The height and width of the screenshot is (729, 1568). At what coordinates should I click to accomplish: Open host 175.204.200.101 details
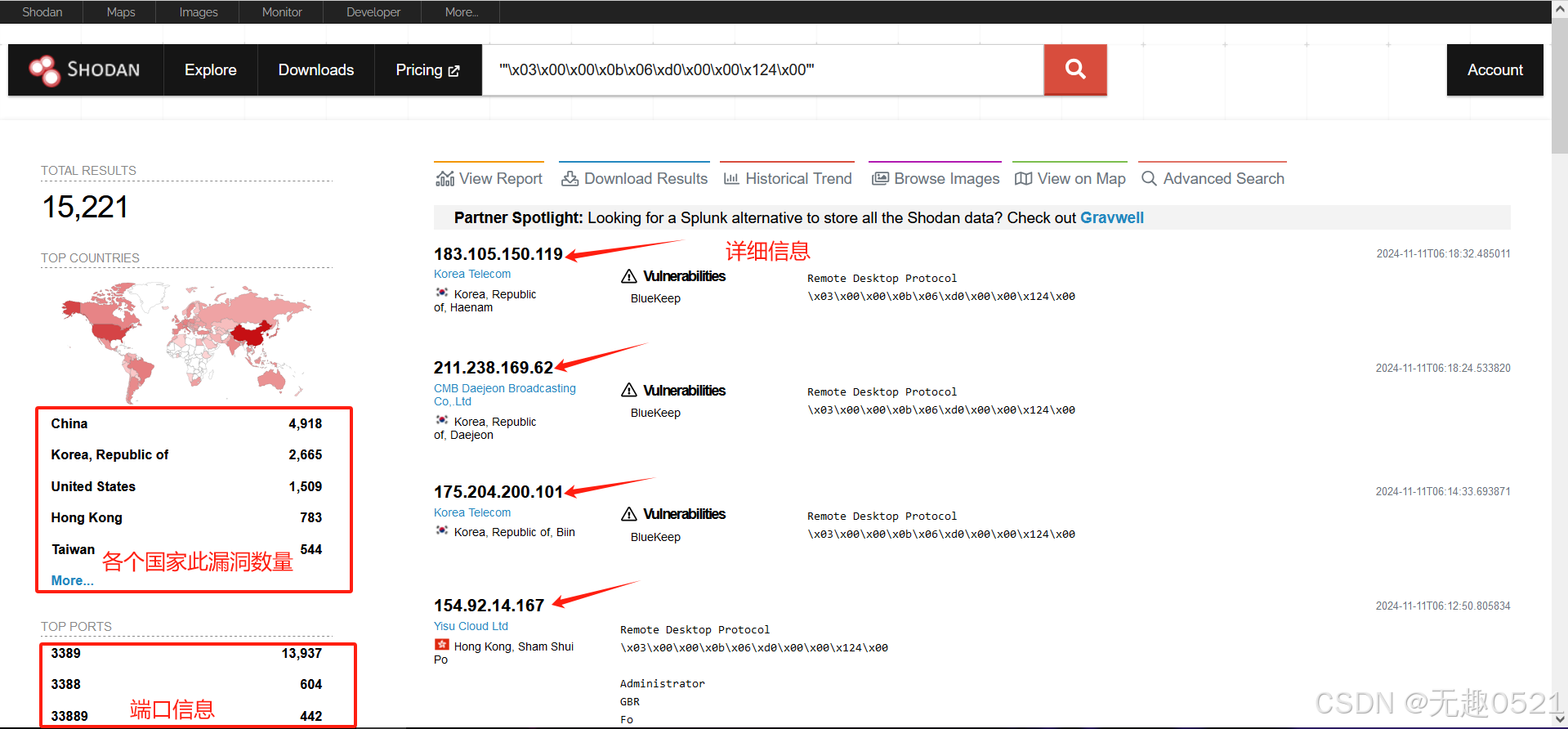498,492
